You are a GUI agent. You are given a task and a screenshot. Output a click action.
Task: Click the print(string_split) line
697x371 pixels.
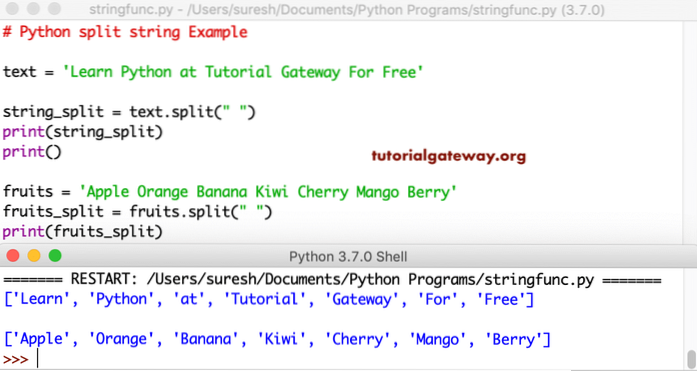click(83, 132)
